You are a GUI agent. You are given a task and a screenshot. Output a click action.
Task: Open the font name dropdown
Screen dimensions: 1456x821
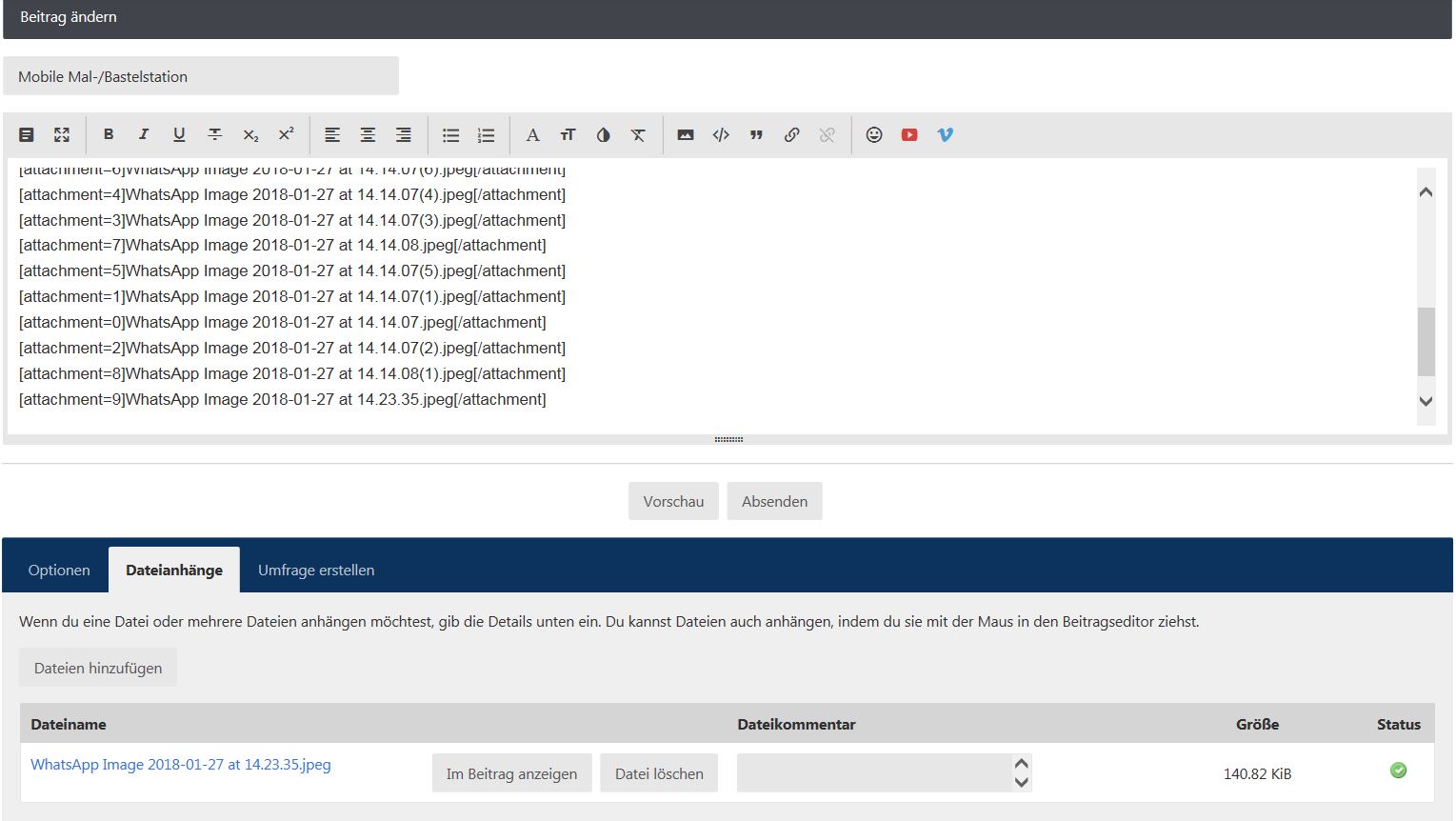[532, 135]
